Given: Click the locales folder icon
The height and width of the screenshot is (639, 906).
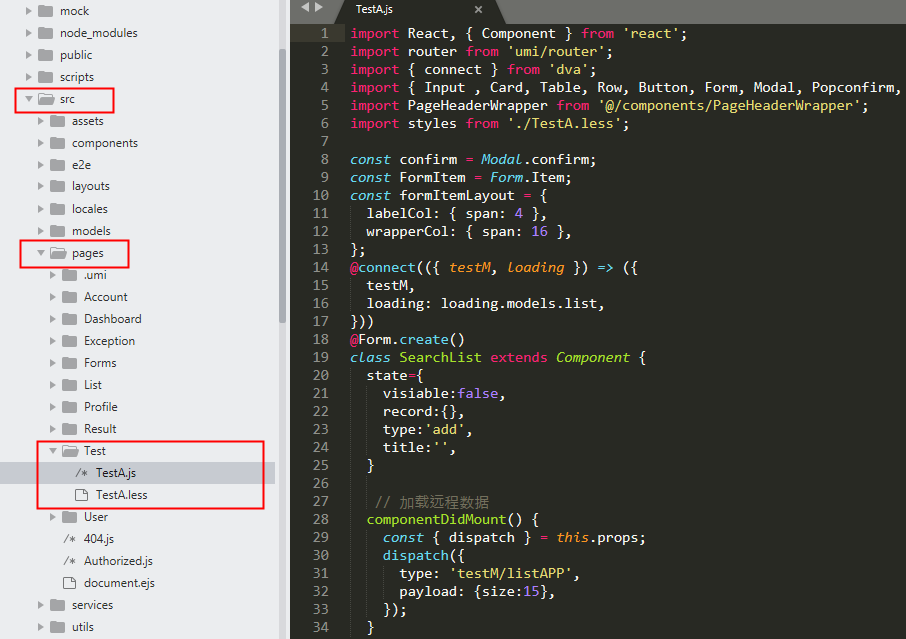Looking at the screenshot, I should [x=58, y=209].
